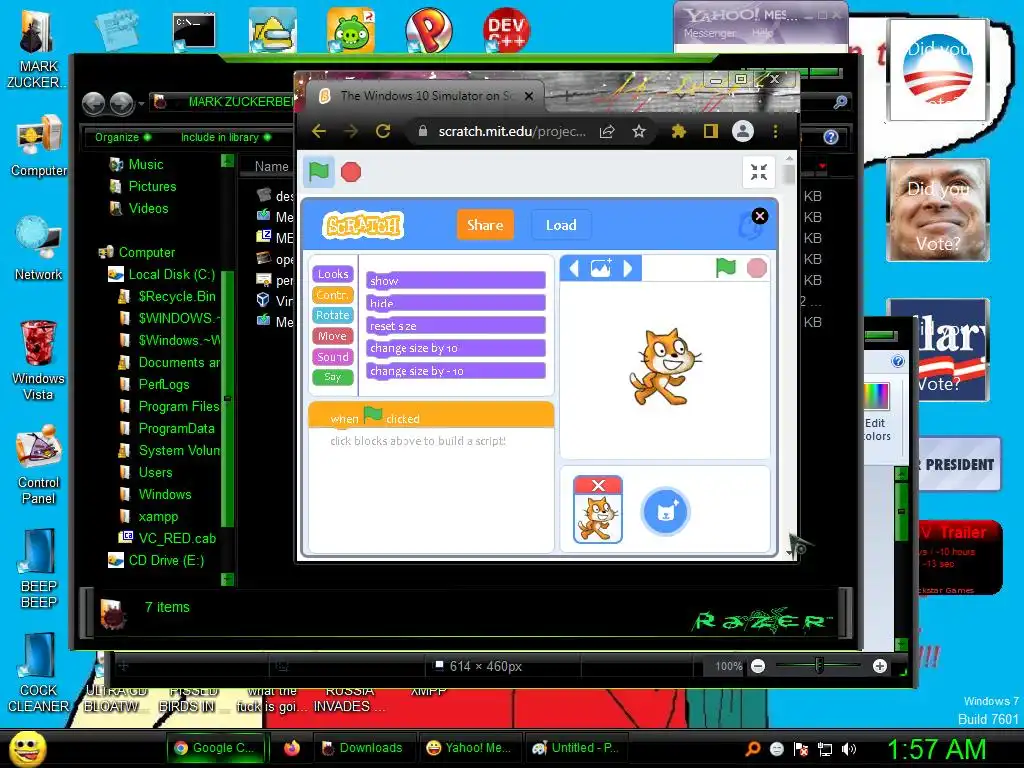
Task: Click Chrome's back arrow
Action: point(319,131)
